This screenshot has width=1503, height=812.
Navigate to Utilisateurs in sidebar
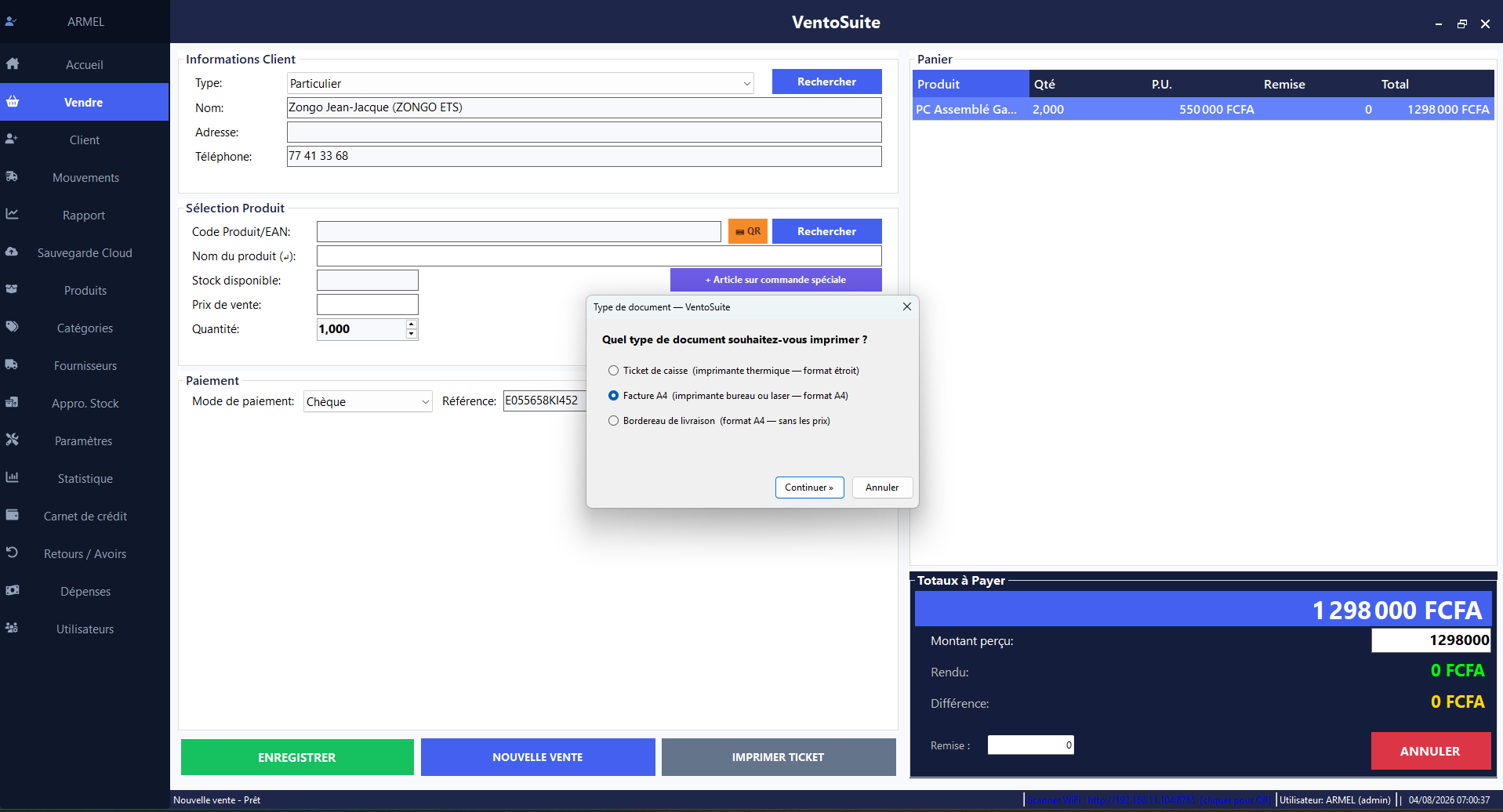point(85,629)
